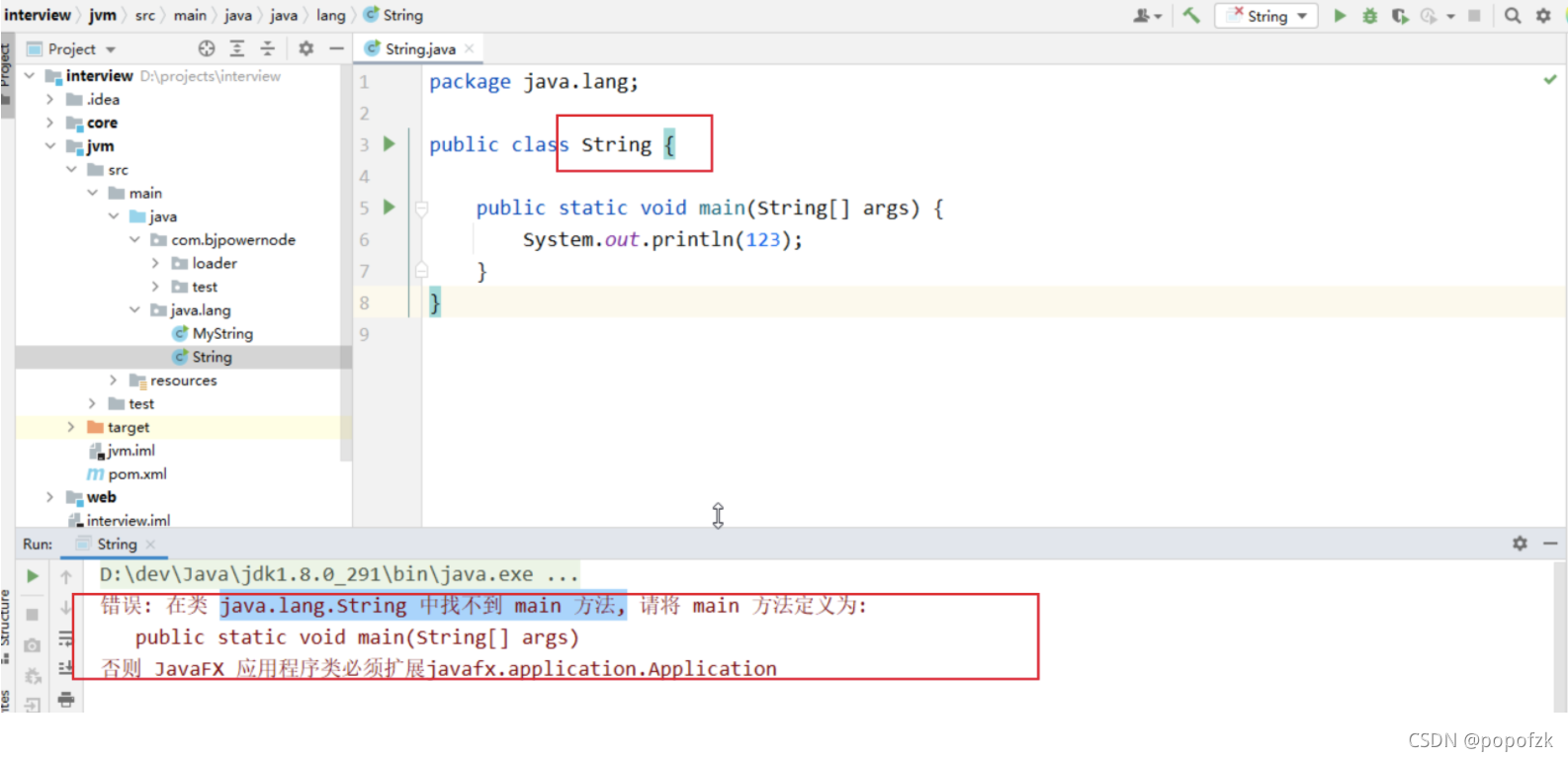Hide the Run panel with minus icon
The image size is (1568, 761).
[x=1550, y=544]
